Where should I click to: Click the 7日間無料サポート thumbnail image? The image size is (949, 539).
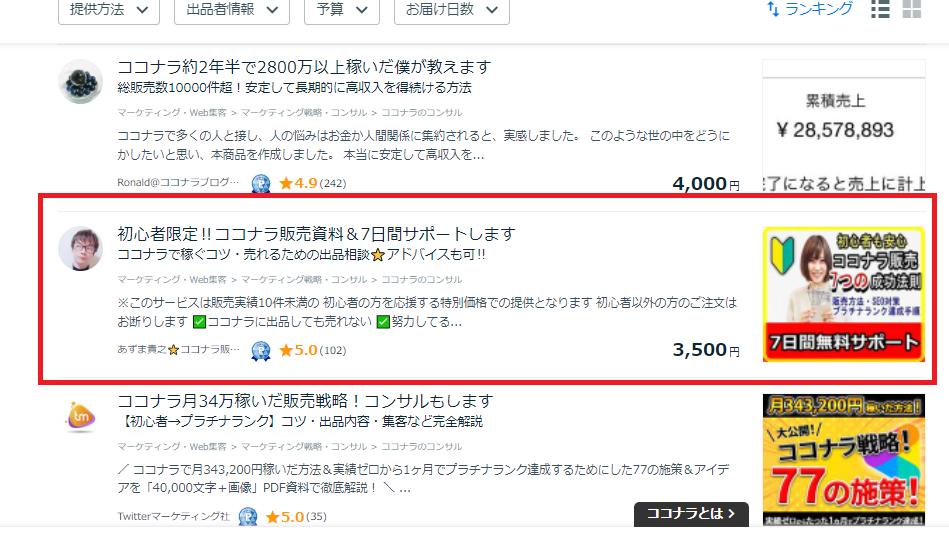pyautogui.click(x=844, y=295)
